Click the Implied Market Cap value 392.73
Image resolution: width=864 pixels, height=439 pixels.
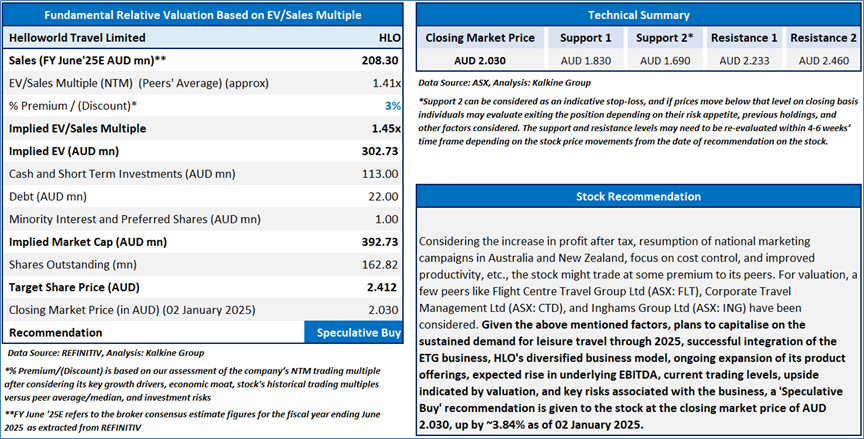[x=380, y=242]
